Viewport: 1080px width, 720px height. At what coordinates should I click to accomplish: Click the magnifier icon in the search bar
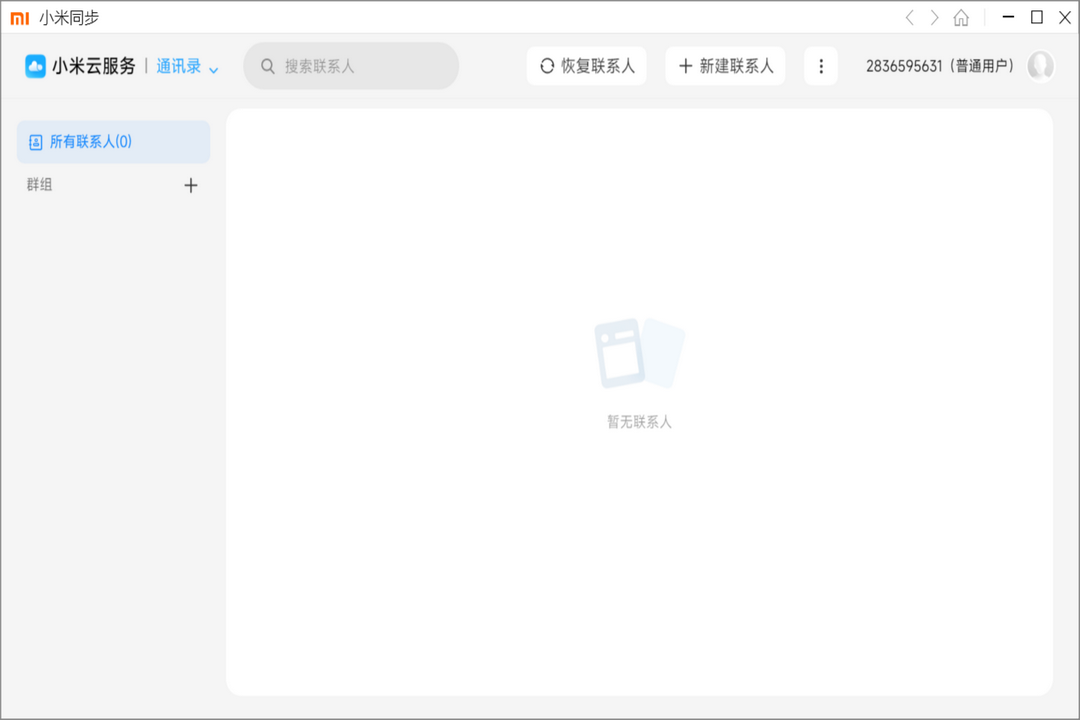point(267,65)
